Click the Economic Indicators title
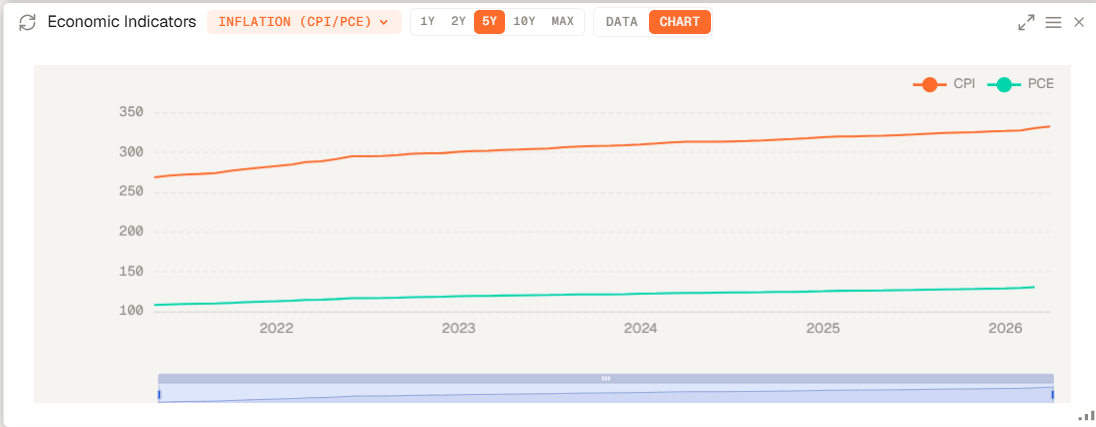 click(122, 22)
